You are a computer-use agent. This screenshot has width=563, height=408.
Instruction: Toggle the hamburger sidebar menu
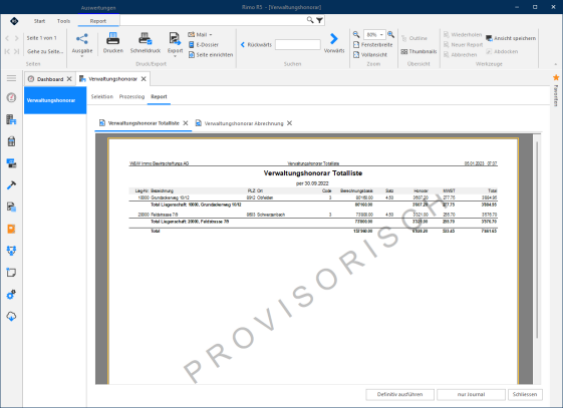(x=11, y=78)
